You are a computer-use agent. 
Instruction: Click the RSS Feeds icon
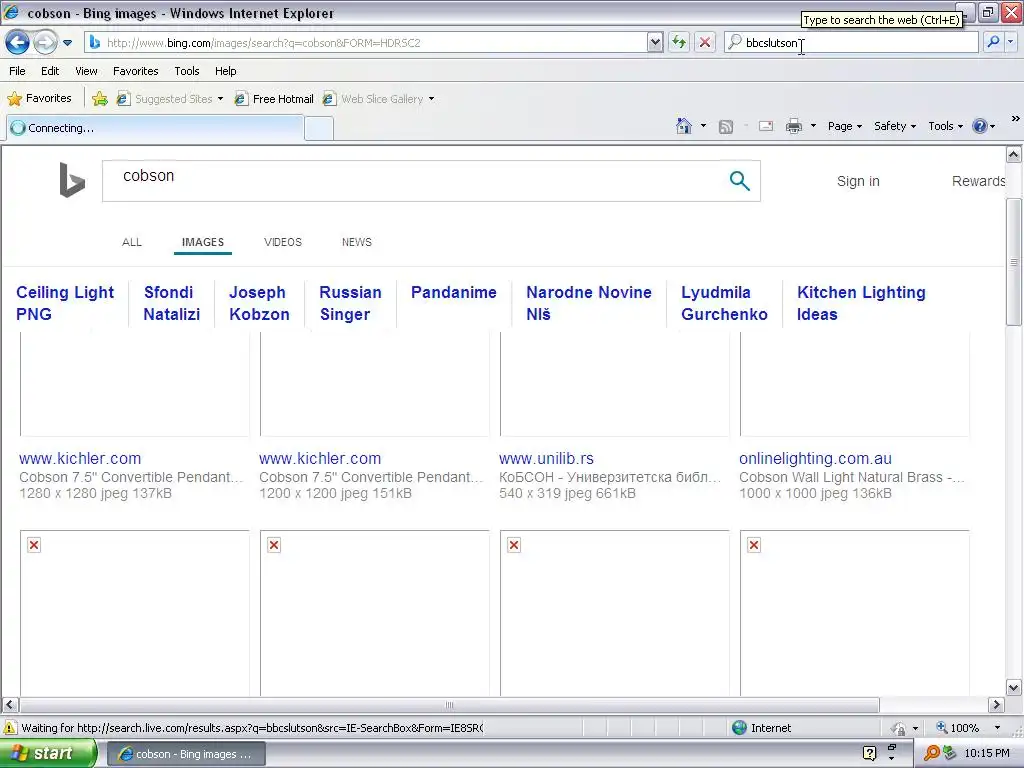pos(726,127)
